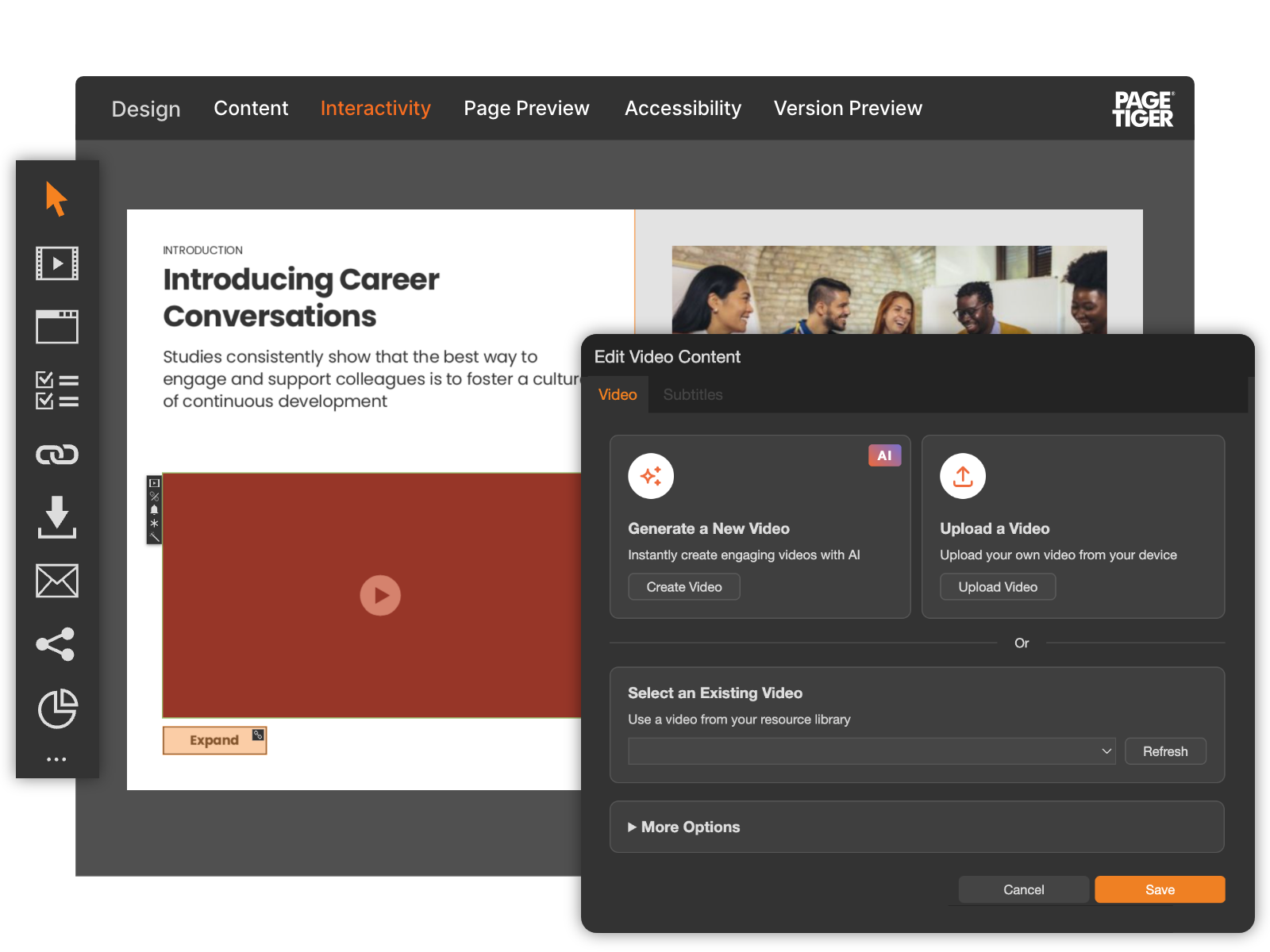This screenshot has width=1270, height=952.
Task: Click the link badge on the Expand button
Action: (x=258, y=735)
